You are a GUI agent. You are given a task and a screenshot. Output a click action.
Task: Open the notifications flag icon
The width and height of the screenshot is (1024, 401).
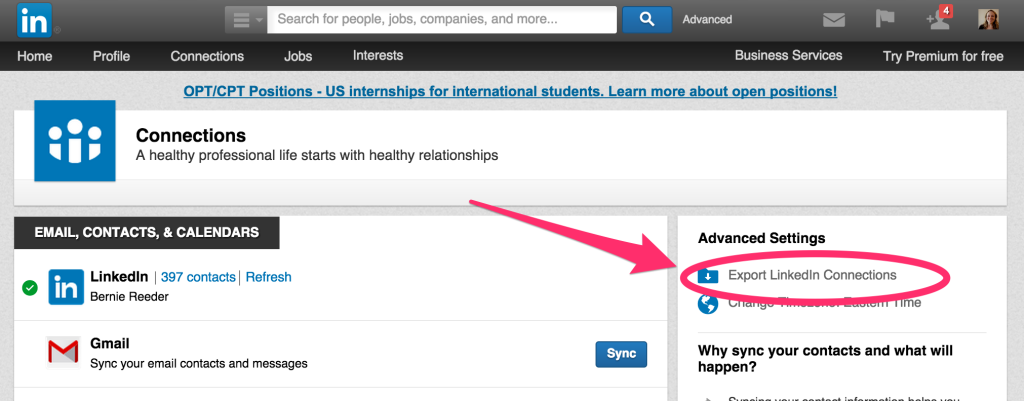point(886,19)
